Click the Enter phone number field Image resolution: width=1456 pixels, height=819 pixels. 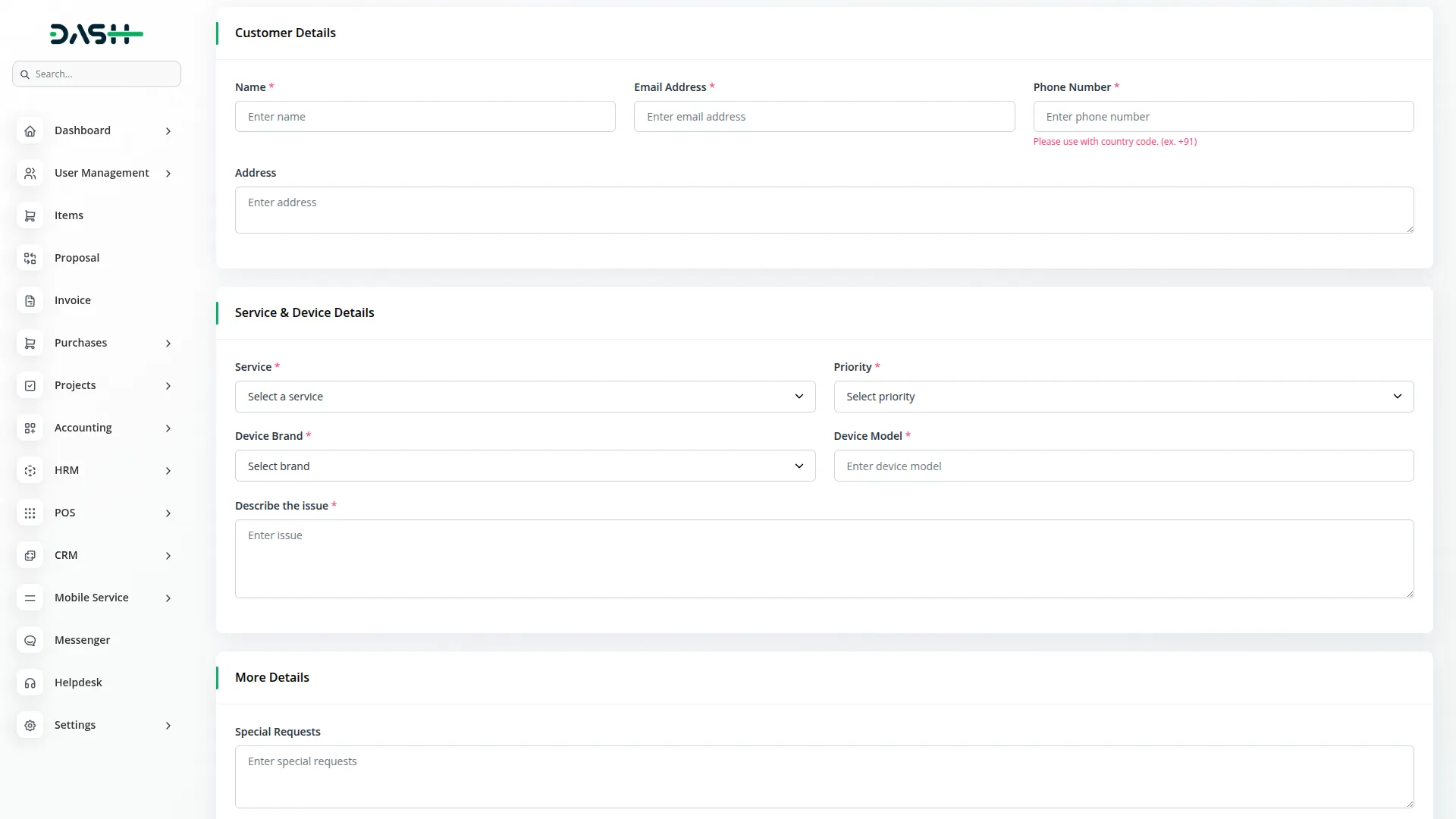(1223, 116)
